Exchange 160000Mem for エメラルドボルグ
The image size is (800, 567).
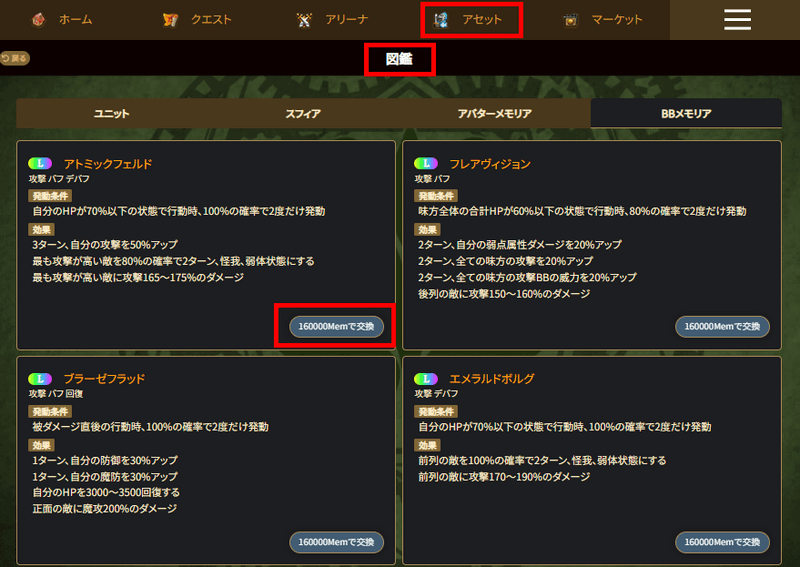click(x=722, y=542)
